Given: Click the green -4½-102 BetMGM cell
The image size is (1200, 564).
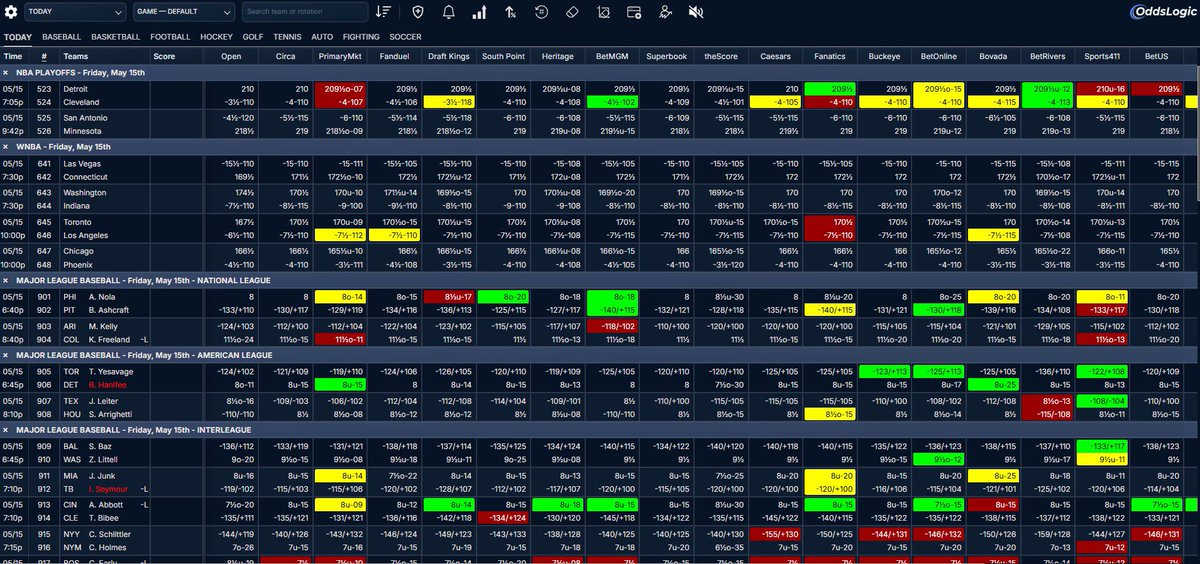Looking at the screenshot, I should (x=612, y=102).
